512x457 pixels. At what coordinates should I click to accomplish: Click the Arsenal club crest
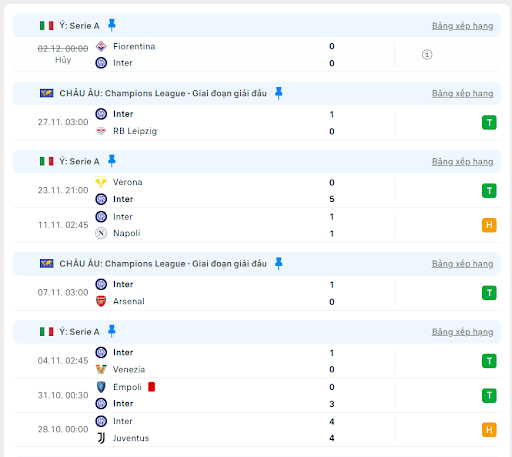tap(101, 301)
